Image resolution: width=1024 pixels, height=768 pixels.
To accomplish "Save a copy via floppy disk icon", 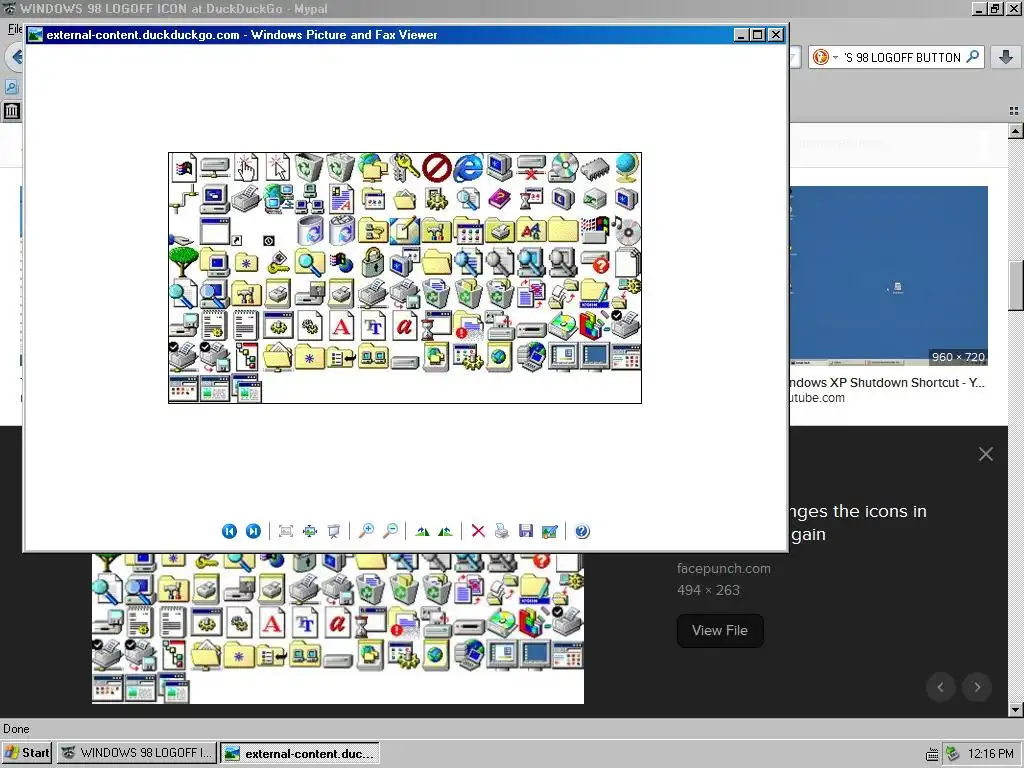I will (x=526, y=531).
